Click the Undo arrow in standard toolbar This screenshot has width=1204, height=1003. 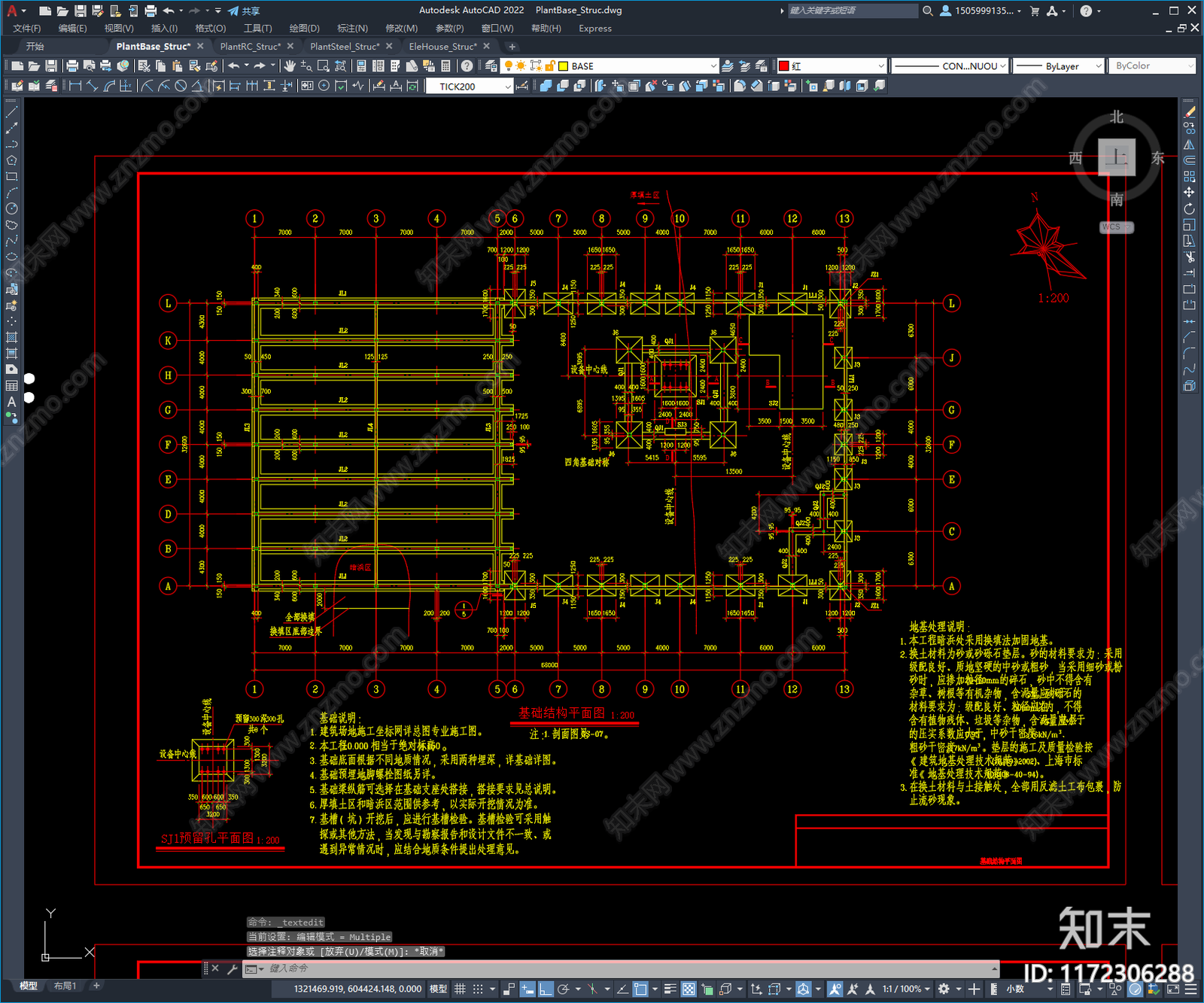234,66
